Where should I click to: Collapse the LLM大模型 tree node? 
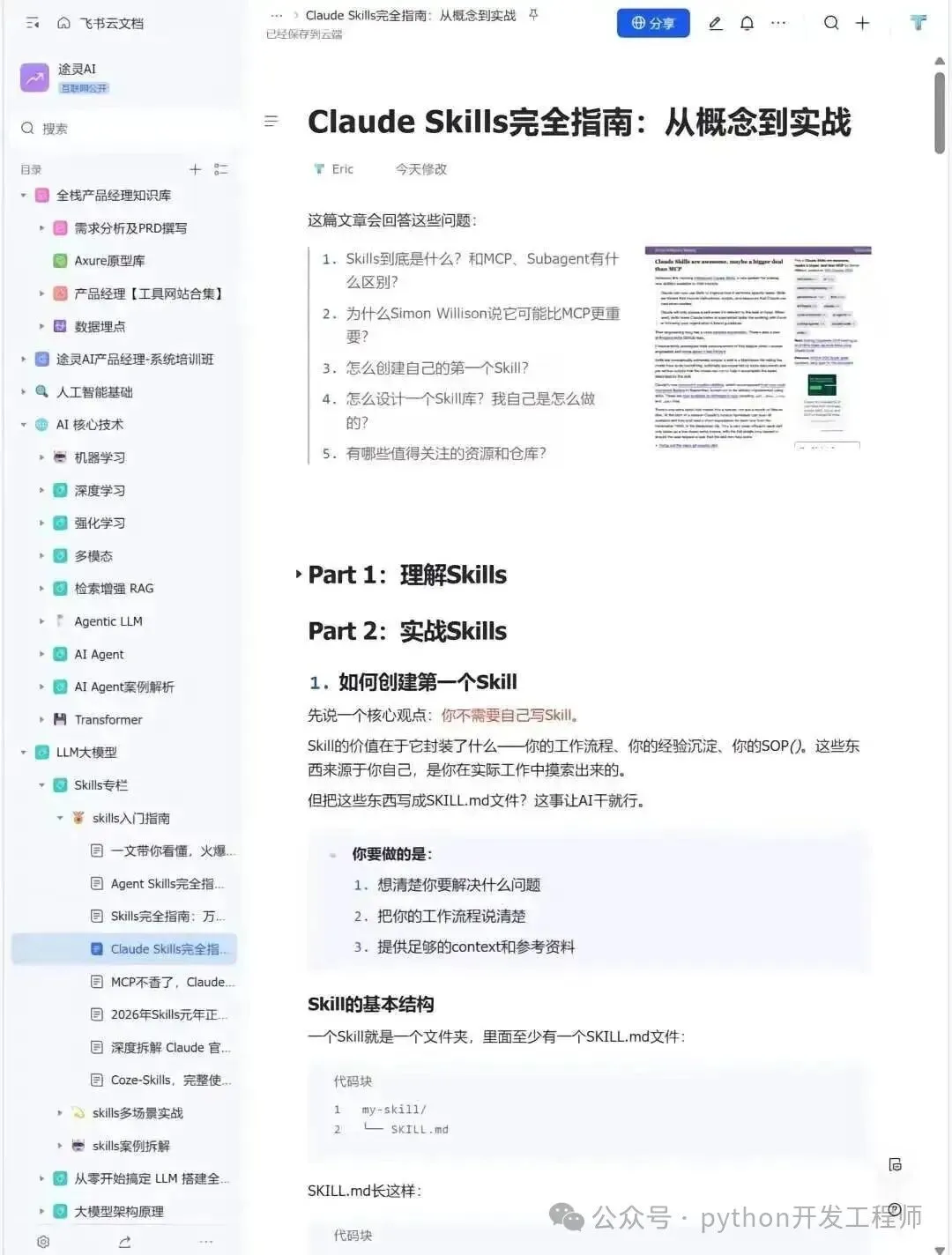(24, 753)
